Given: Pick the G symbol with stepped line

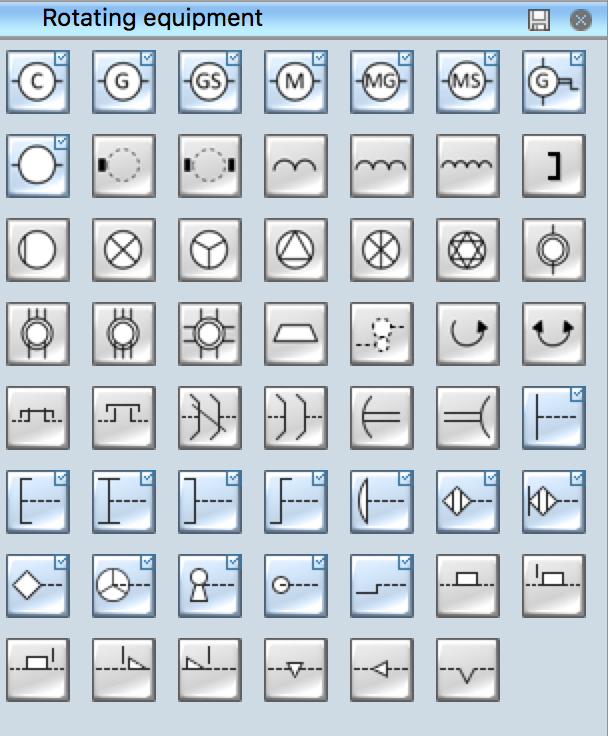Looking at the screenshot, I should click(554, 82).
